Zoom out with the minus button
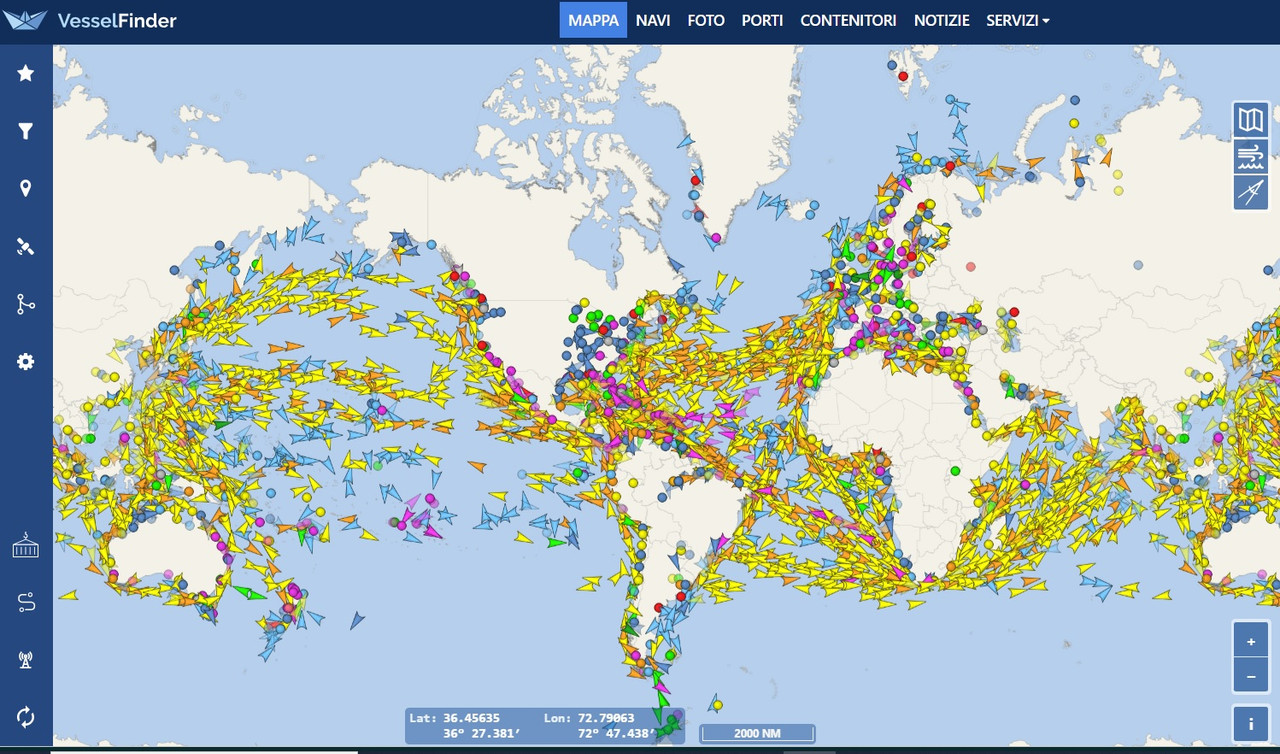Viewport: 1280px width, 754px height. pos(1251,676)
